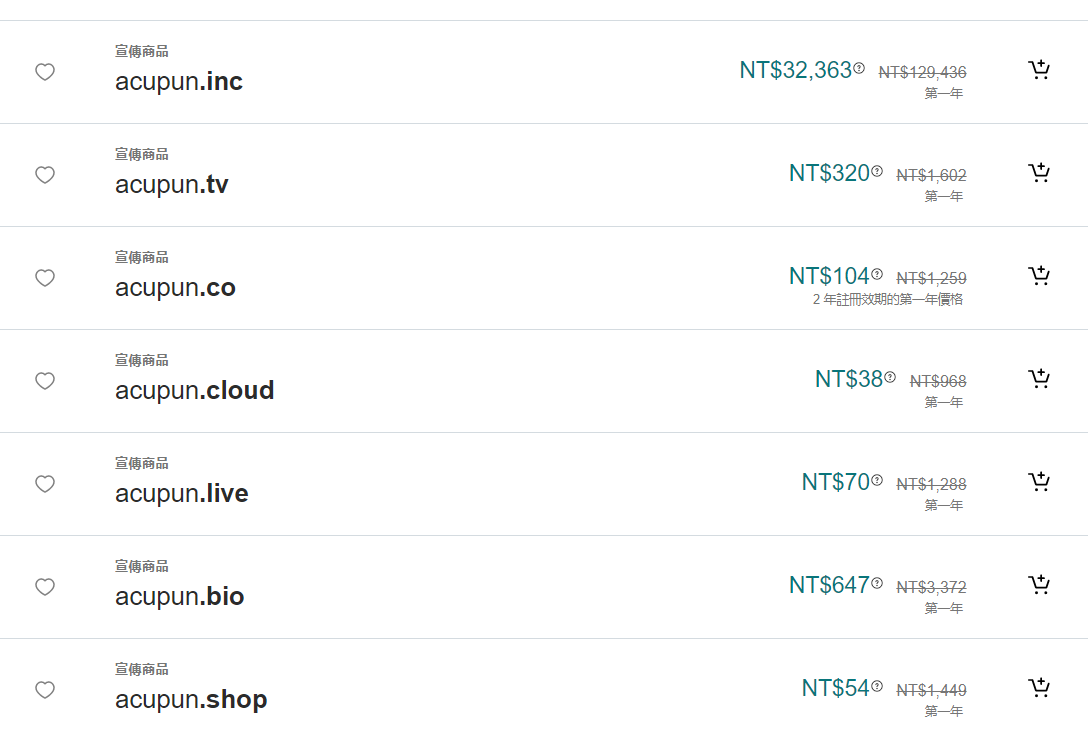Favorite the acupun.shop domain

click(45, 690)
